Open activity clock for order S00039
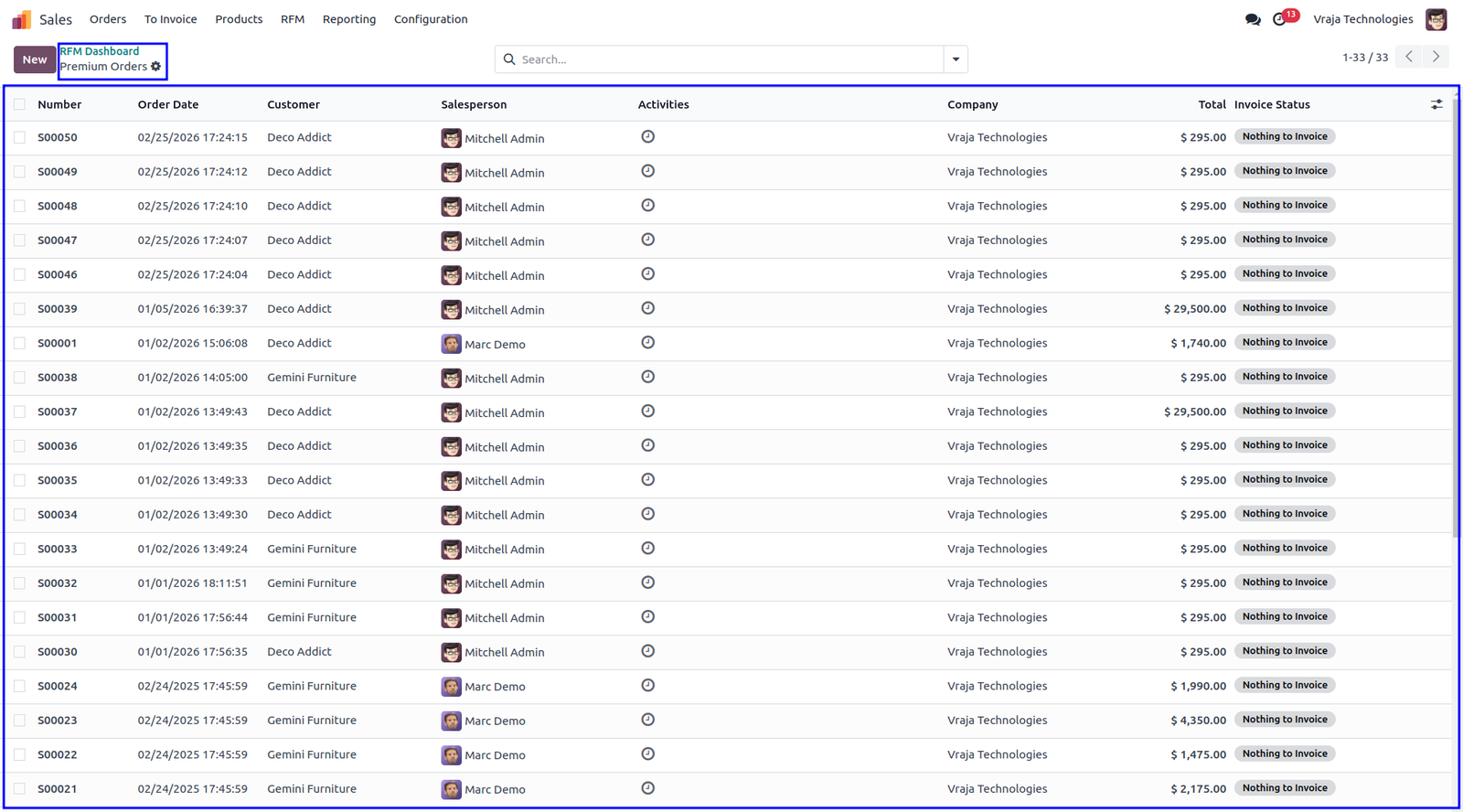Image resolution: width=1463 pixels, height=812 pixels. [647, 308]
